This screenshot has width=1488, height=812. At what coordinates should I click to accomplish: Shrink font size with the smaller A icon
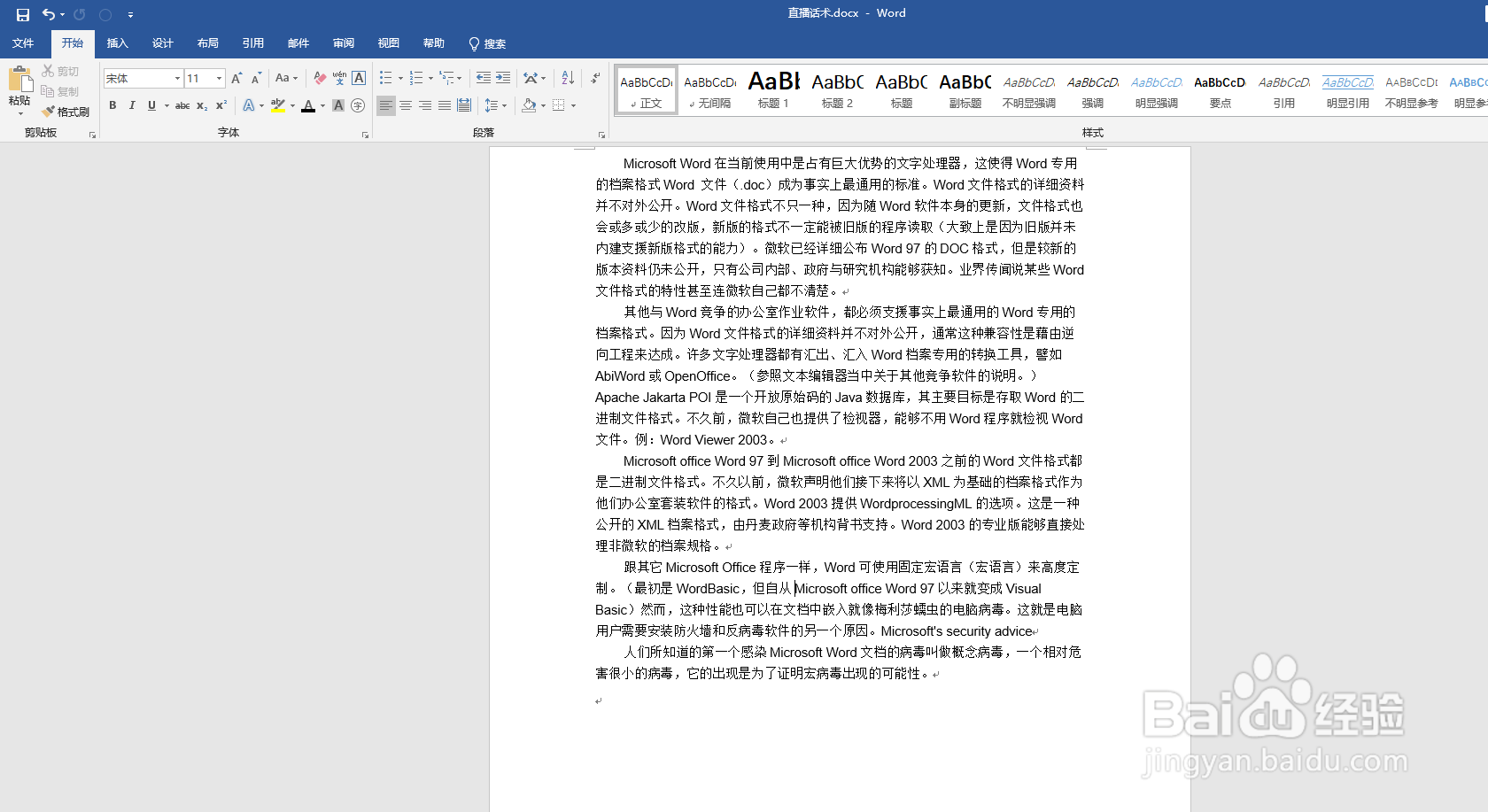tap(256, 78)
